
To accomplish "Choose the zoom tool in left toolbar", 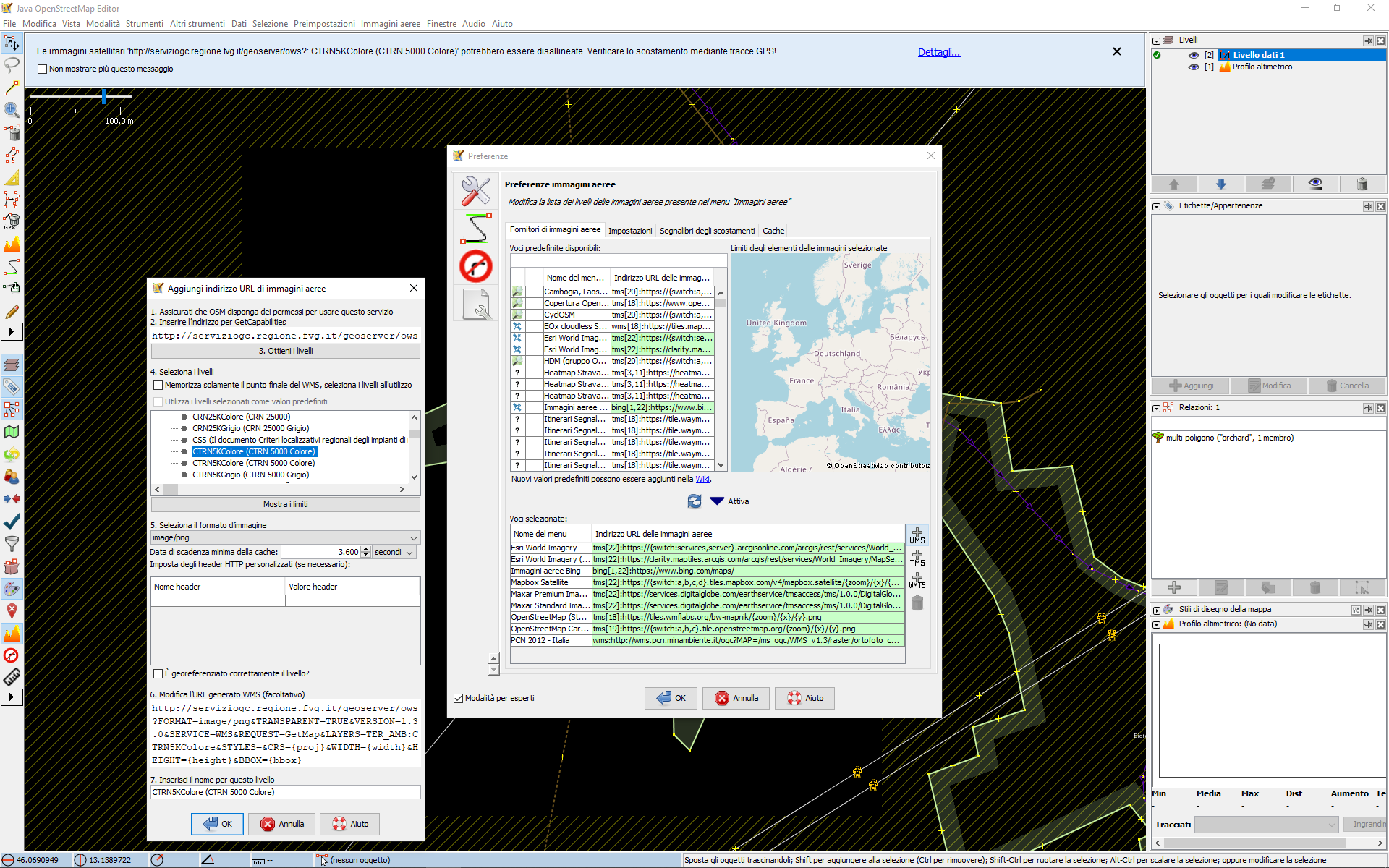I will 12,110.
